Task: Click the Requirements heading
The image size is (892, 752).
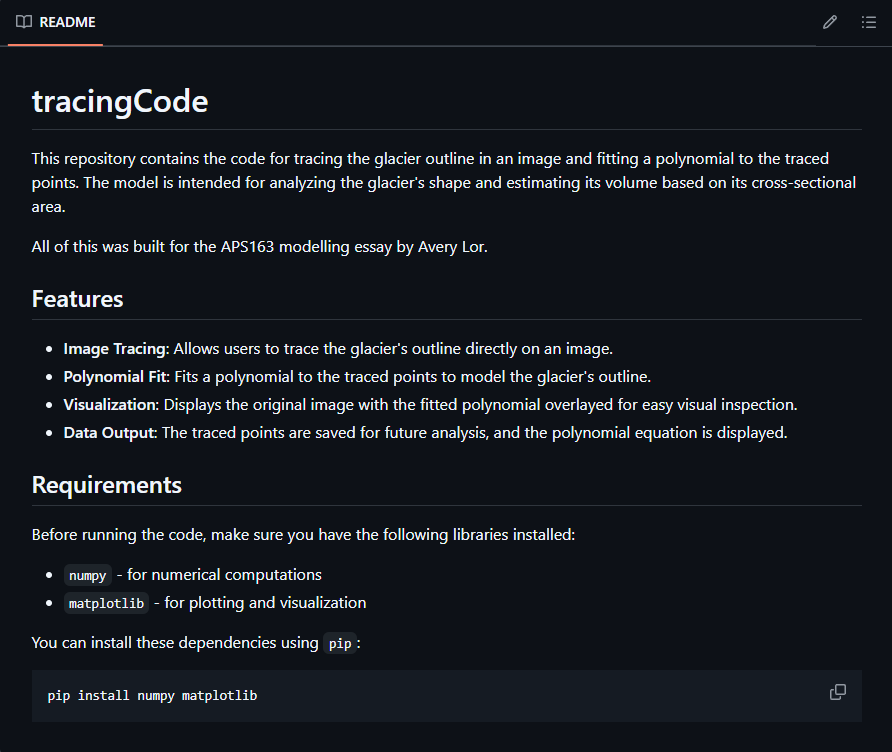Action: click(107, 485)
